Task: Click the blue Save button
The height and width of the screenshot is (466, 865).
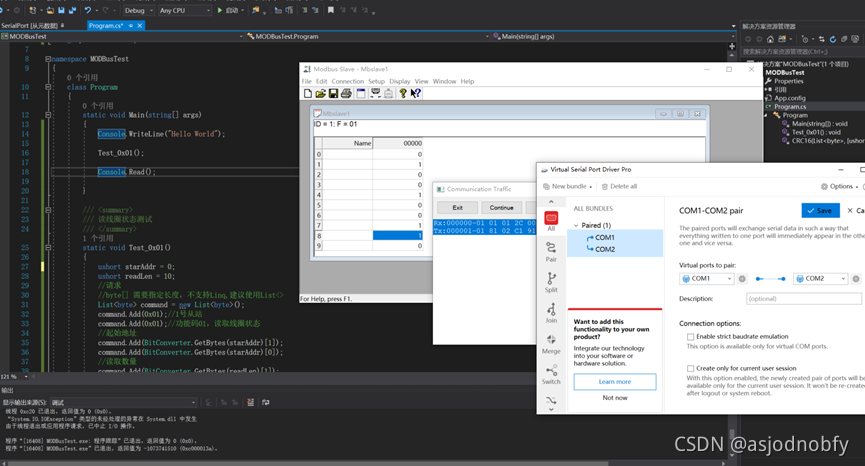Action: tap(821, 210)
